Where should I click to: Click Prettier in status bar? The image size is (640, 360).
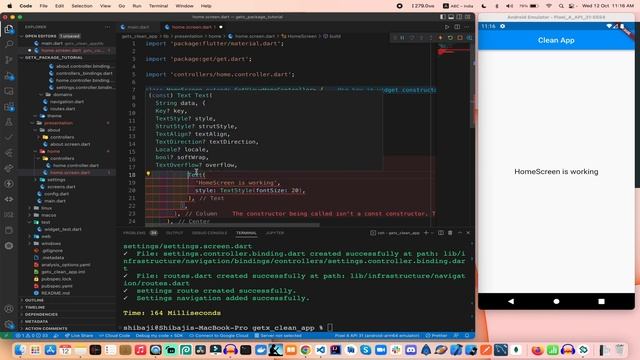[x=436, y=336]
